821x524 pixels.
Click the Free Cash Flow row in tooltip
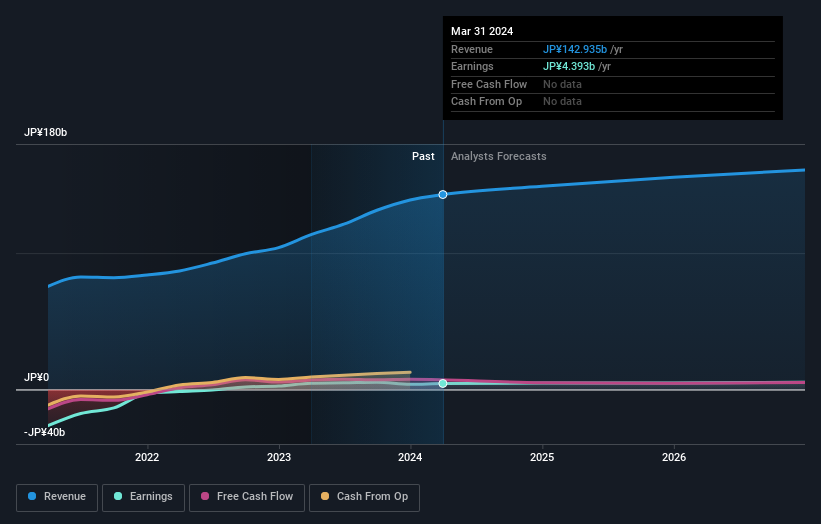tap(613, 84)
